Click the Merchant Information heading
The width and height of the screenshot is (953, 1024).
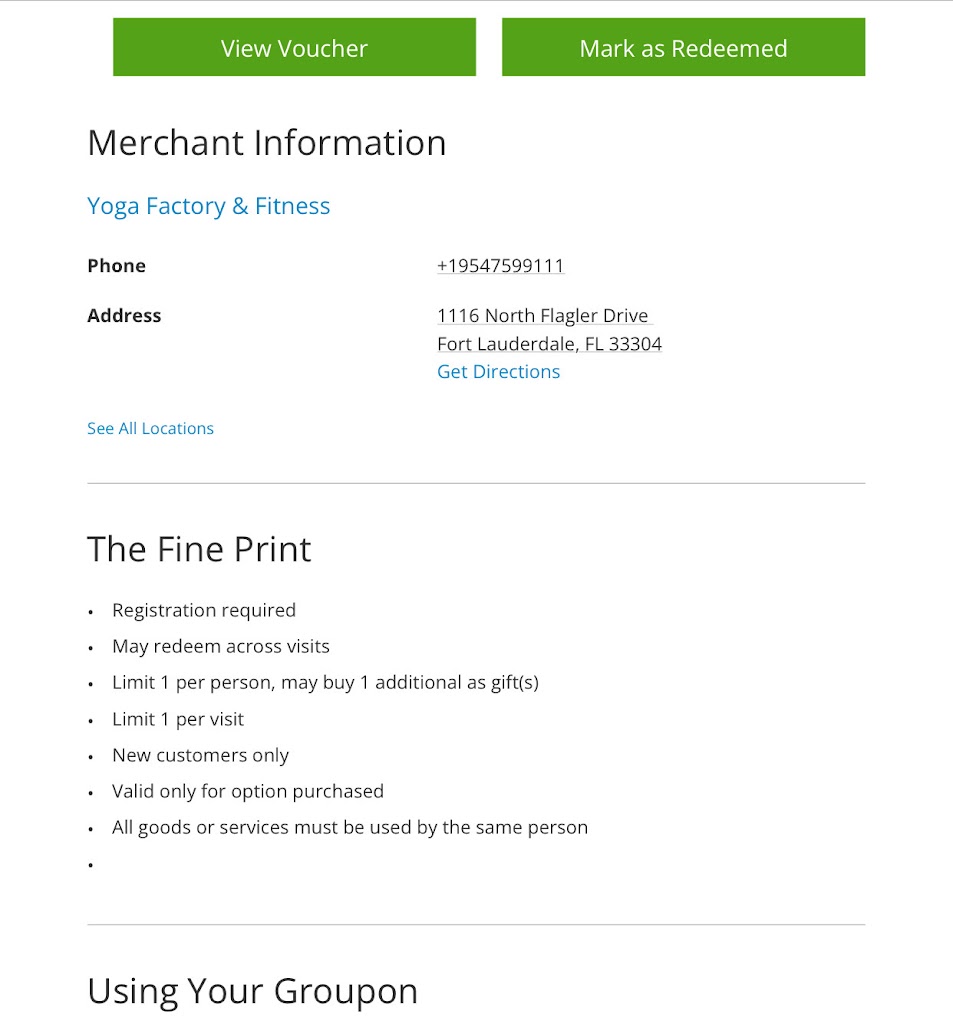click(266, 143)
